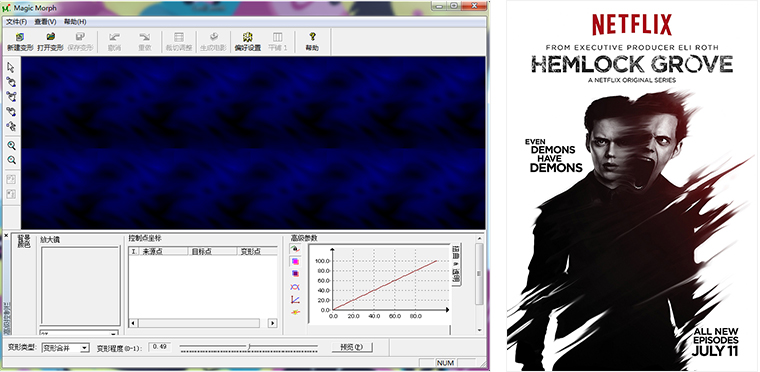
Task: Click the morph degree slider track
Action: [x=249, y=347]
